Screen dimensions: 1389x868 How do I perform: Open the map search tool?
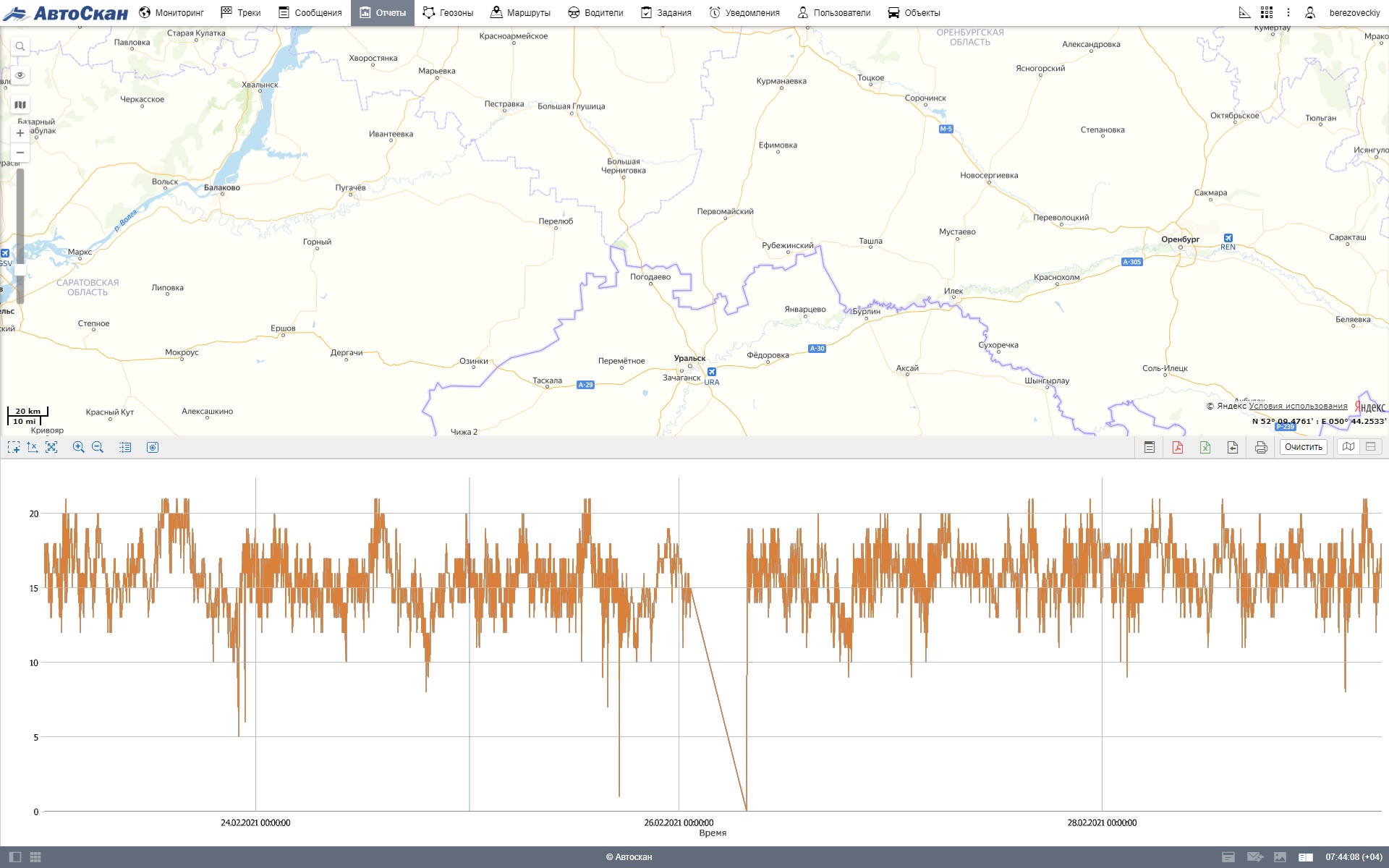(x=20, y=46)
